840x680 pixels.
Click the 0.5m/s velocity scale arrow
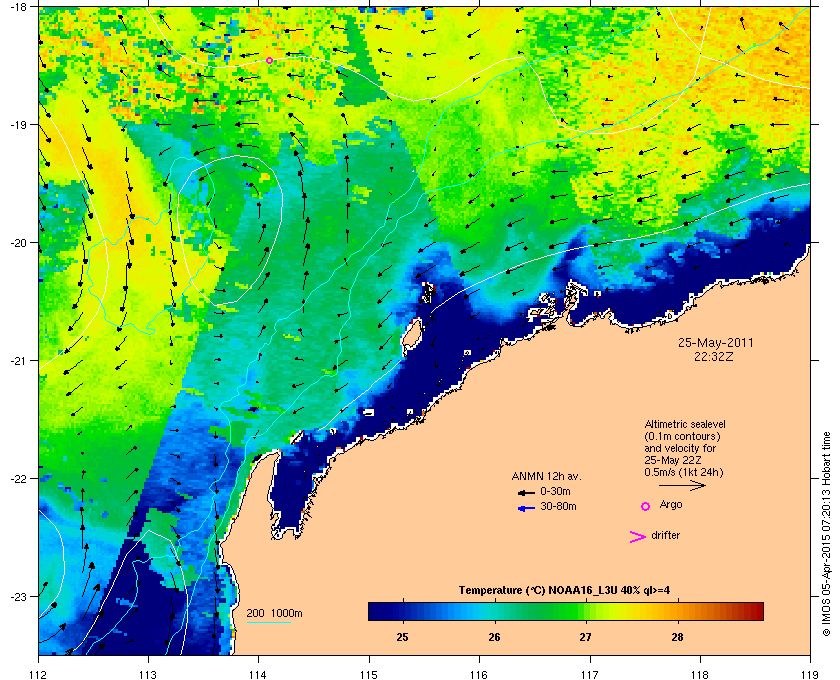pyautogui.click(x=682, y=485)
